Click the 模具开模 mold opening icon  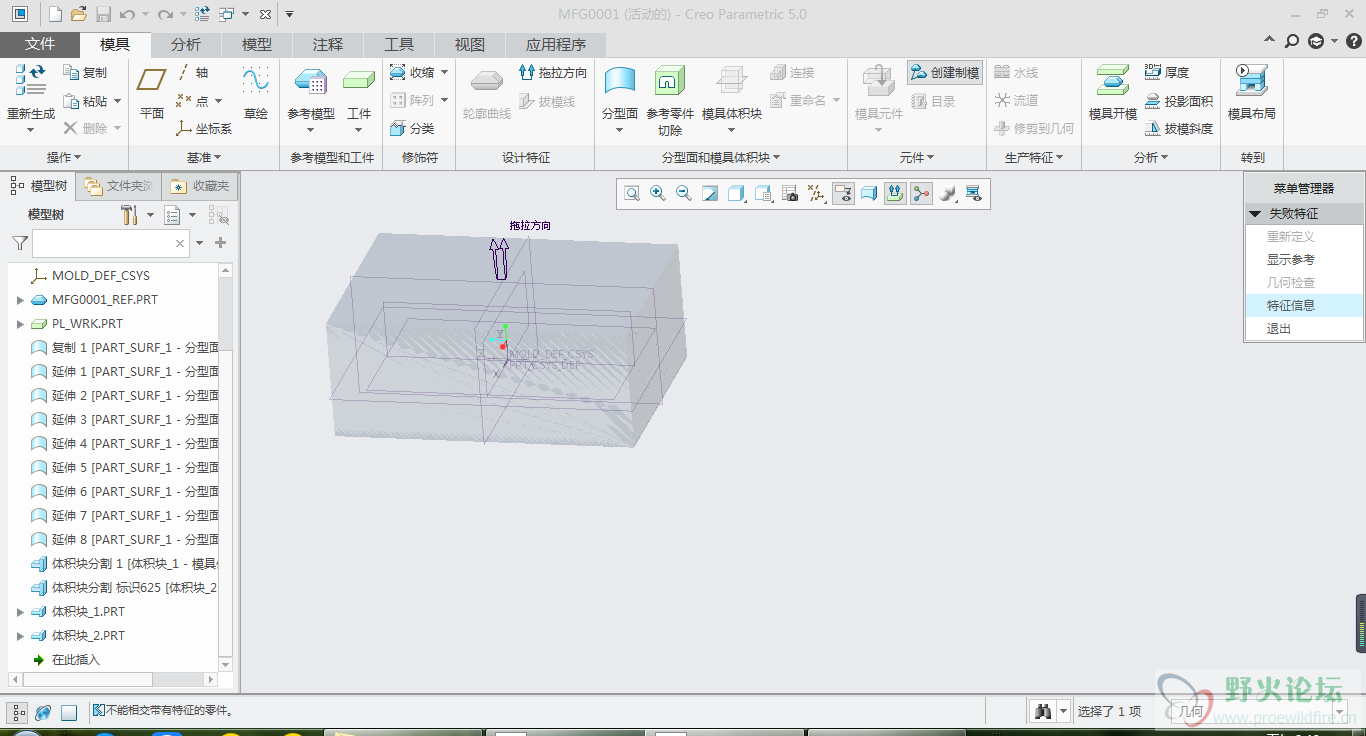1113,82
